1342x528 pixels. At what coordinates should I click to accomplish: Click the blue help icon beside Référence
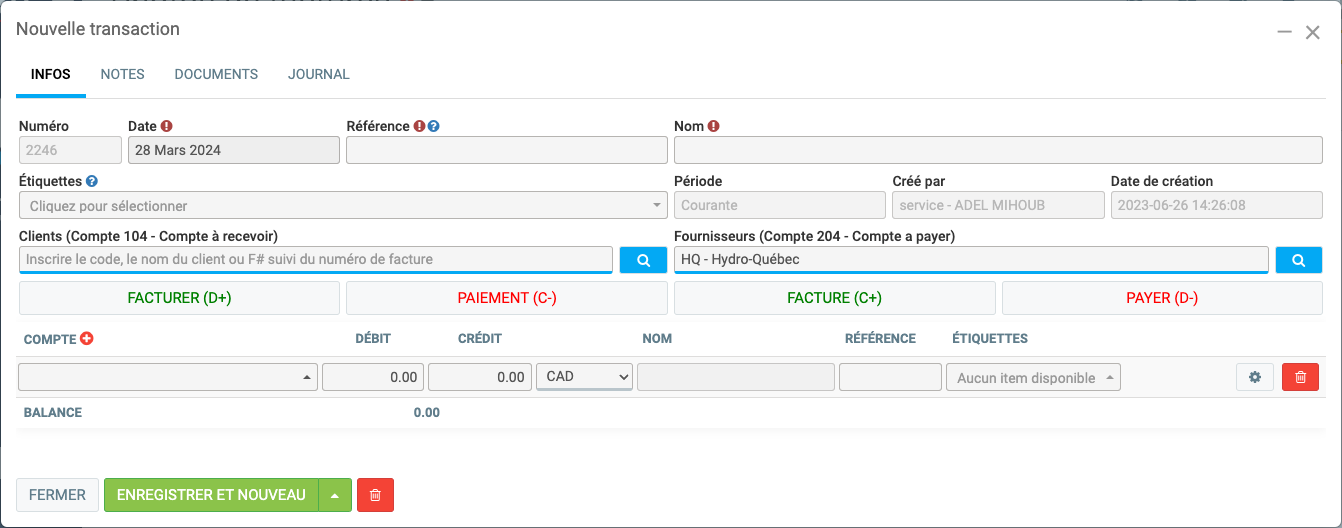[x=434, y=127]
